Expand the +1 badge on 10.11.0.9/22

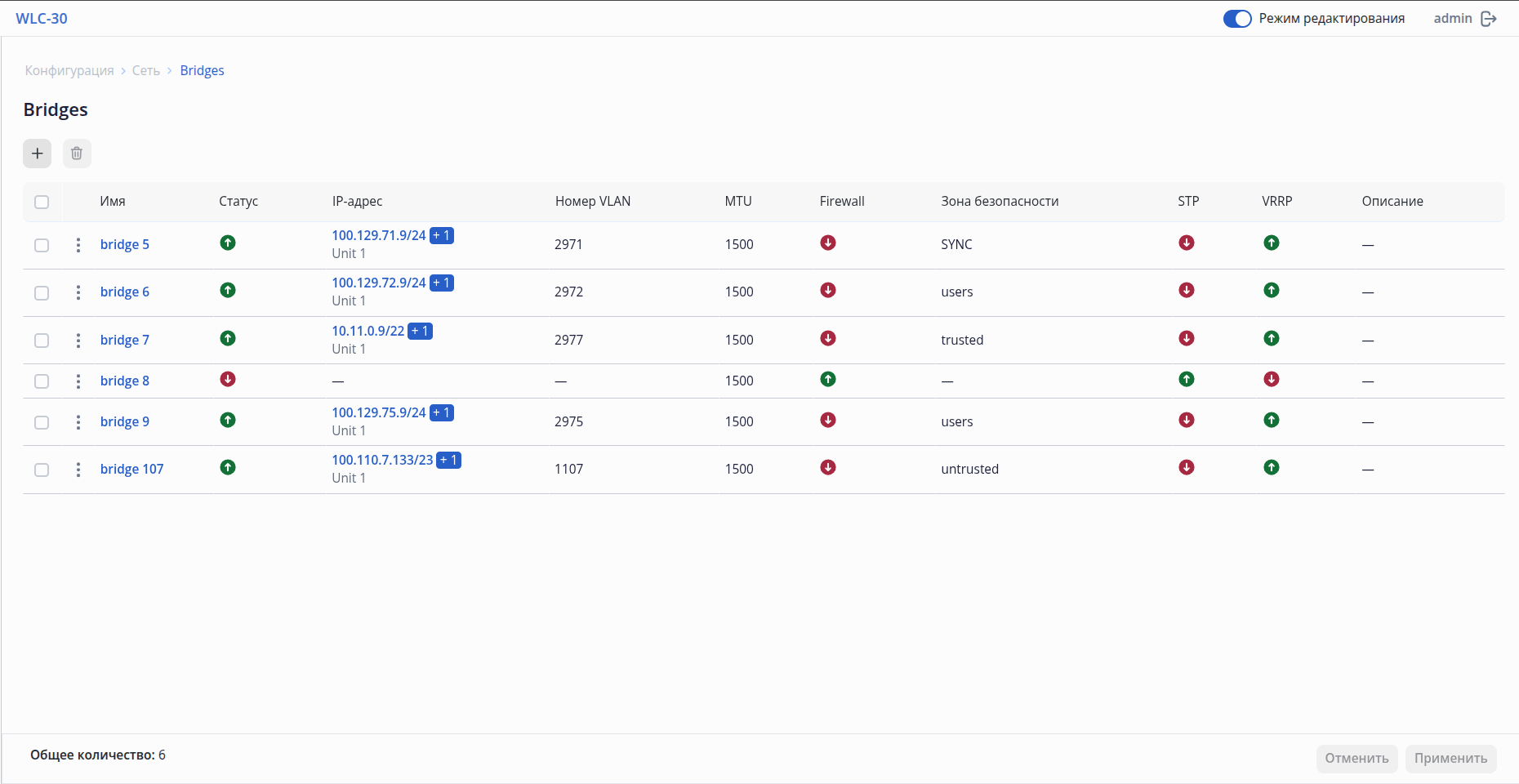420,332
